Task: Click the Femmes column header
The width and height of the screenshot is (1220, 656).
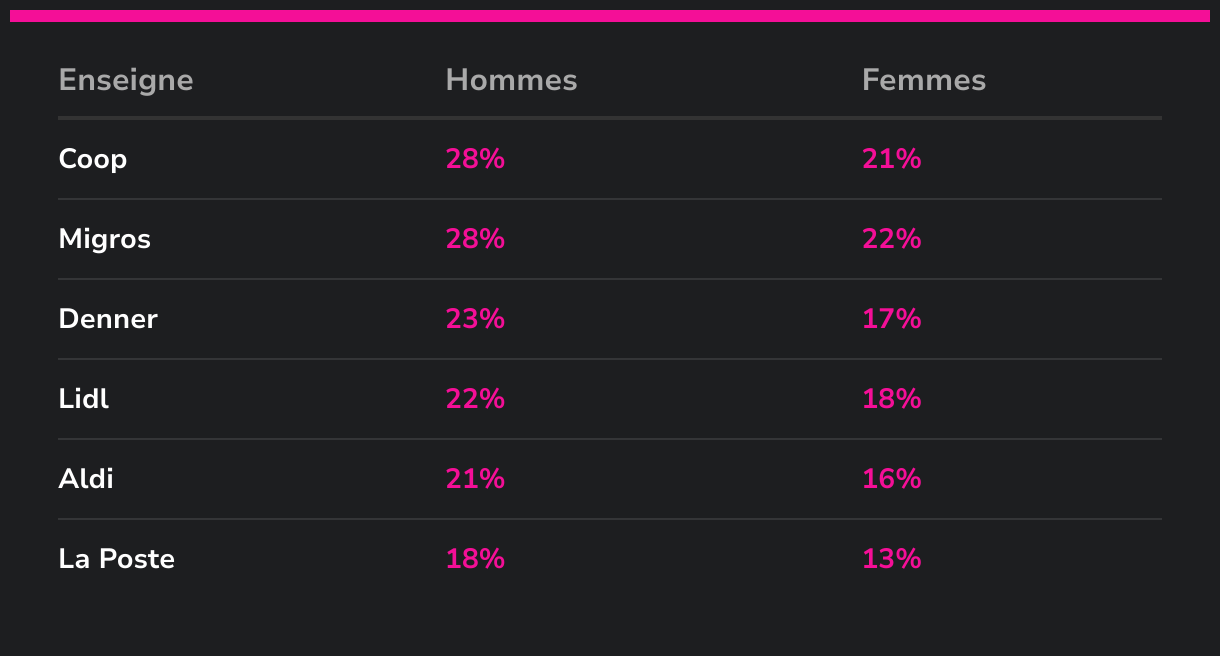Action: 924,80
